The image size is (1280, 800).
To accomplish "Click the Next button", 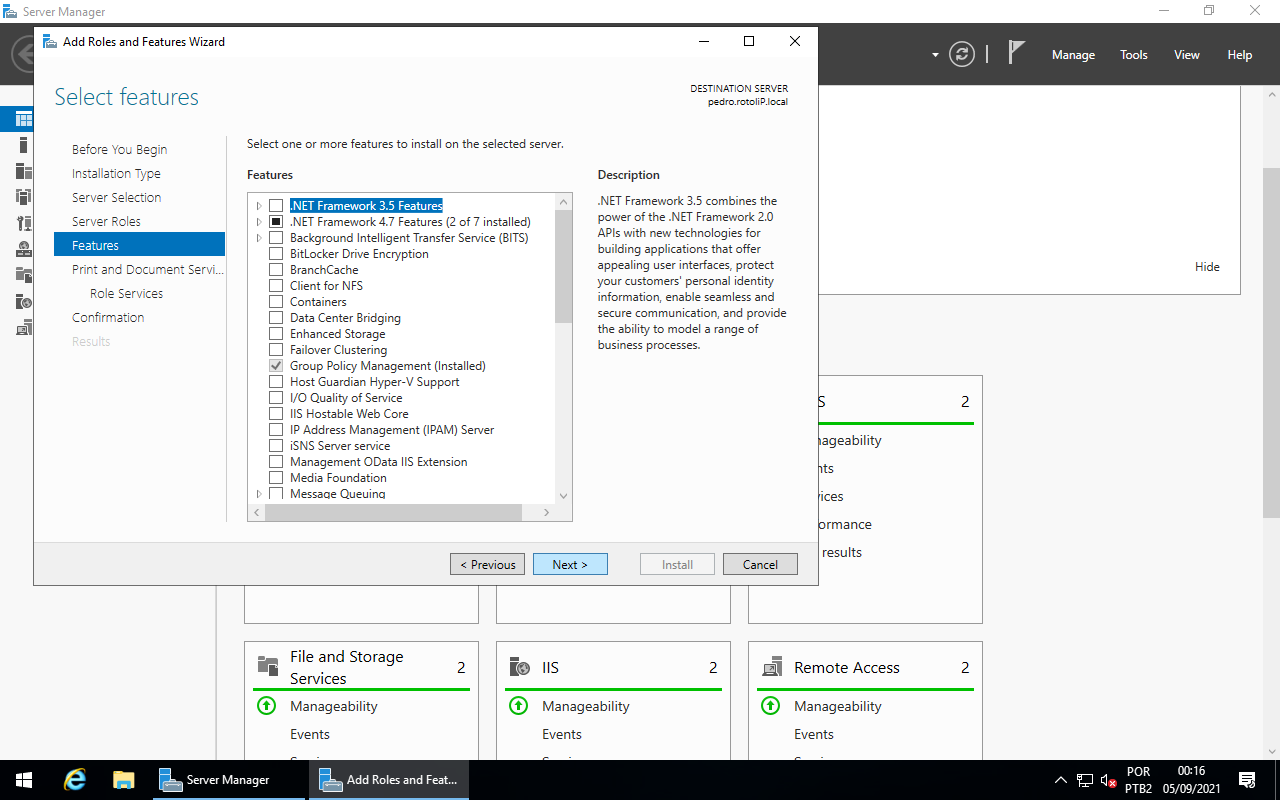I will tap(570, 564).
